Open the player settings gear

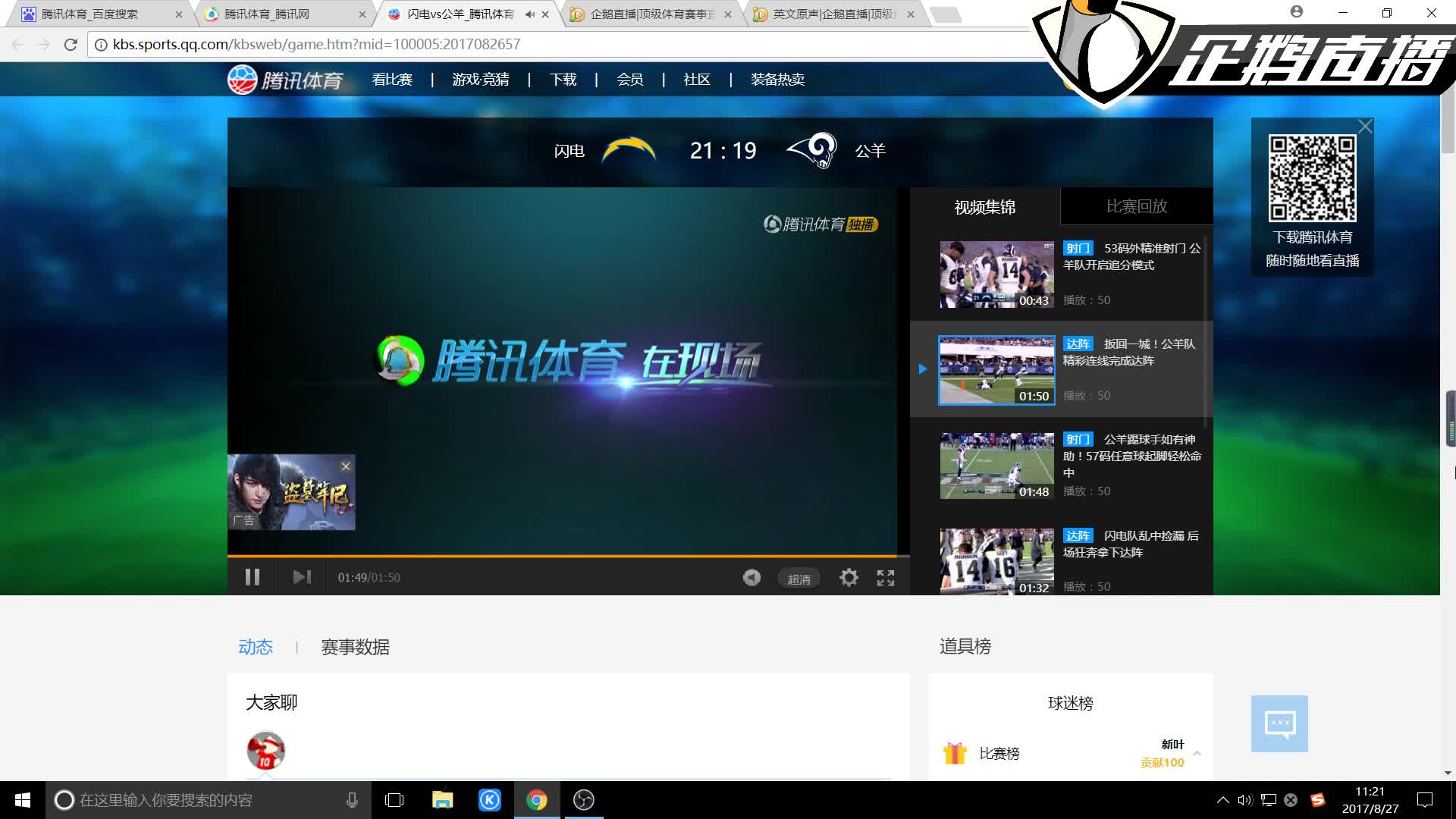tap(849, 578)
